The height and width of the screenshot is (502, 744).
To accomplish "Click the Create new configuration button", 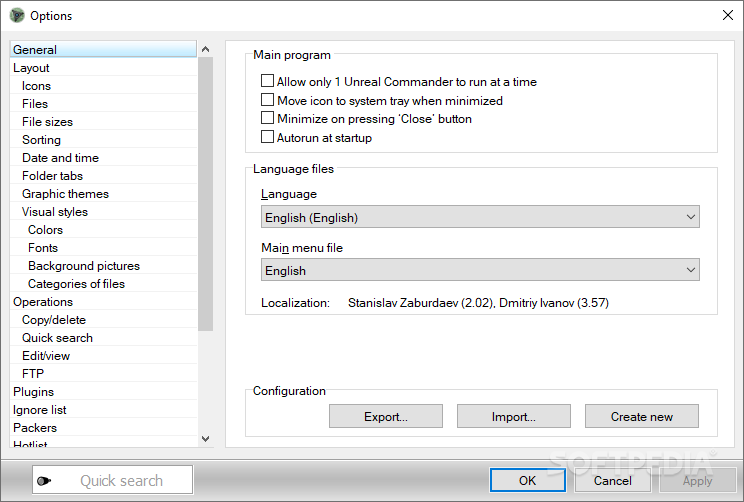I will 642,416.
